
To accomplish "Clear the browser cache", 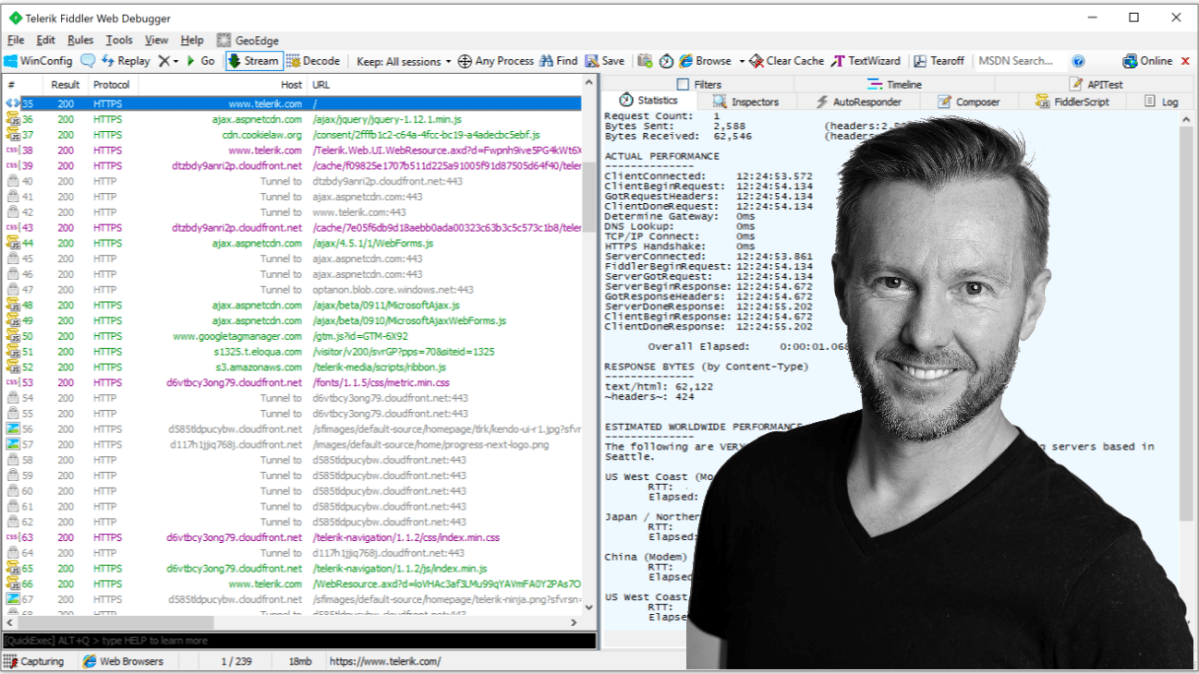I will (x=786, y=60).
